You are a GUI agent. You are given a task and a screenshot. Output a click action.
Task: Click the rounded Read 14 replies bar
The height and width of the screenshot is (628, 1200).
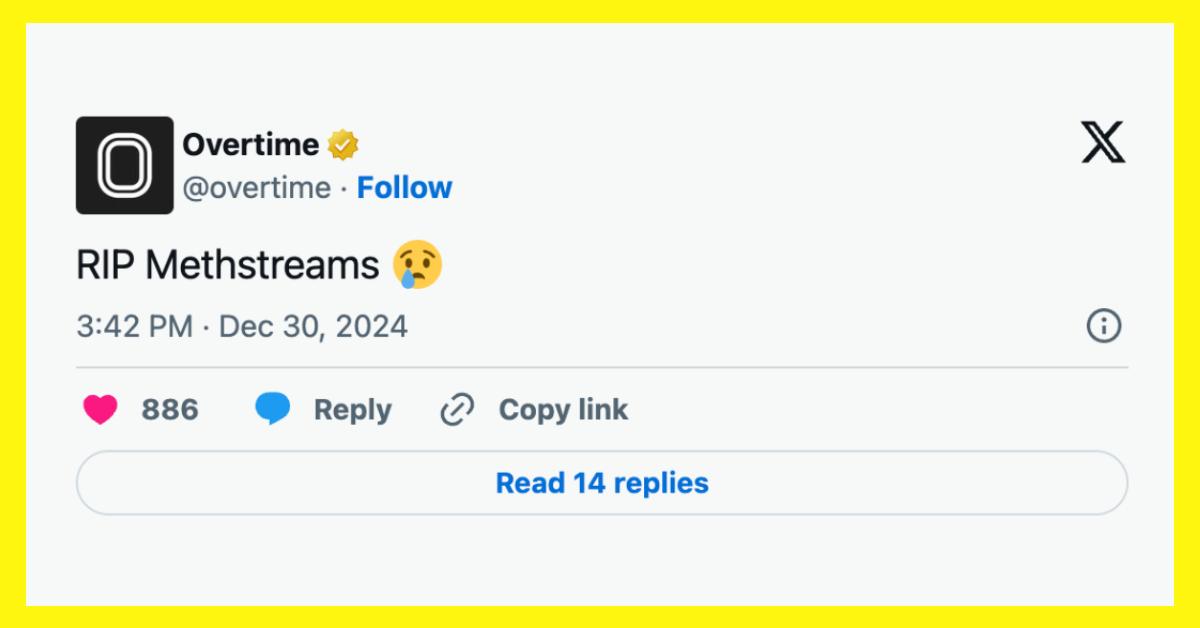[x=600, y=482]
